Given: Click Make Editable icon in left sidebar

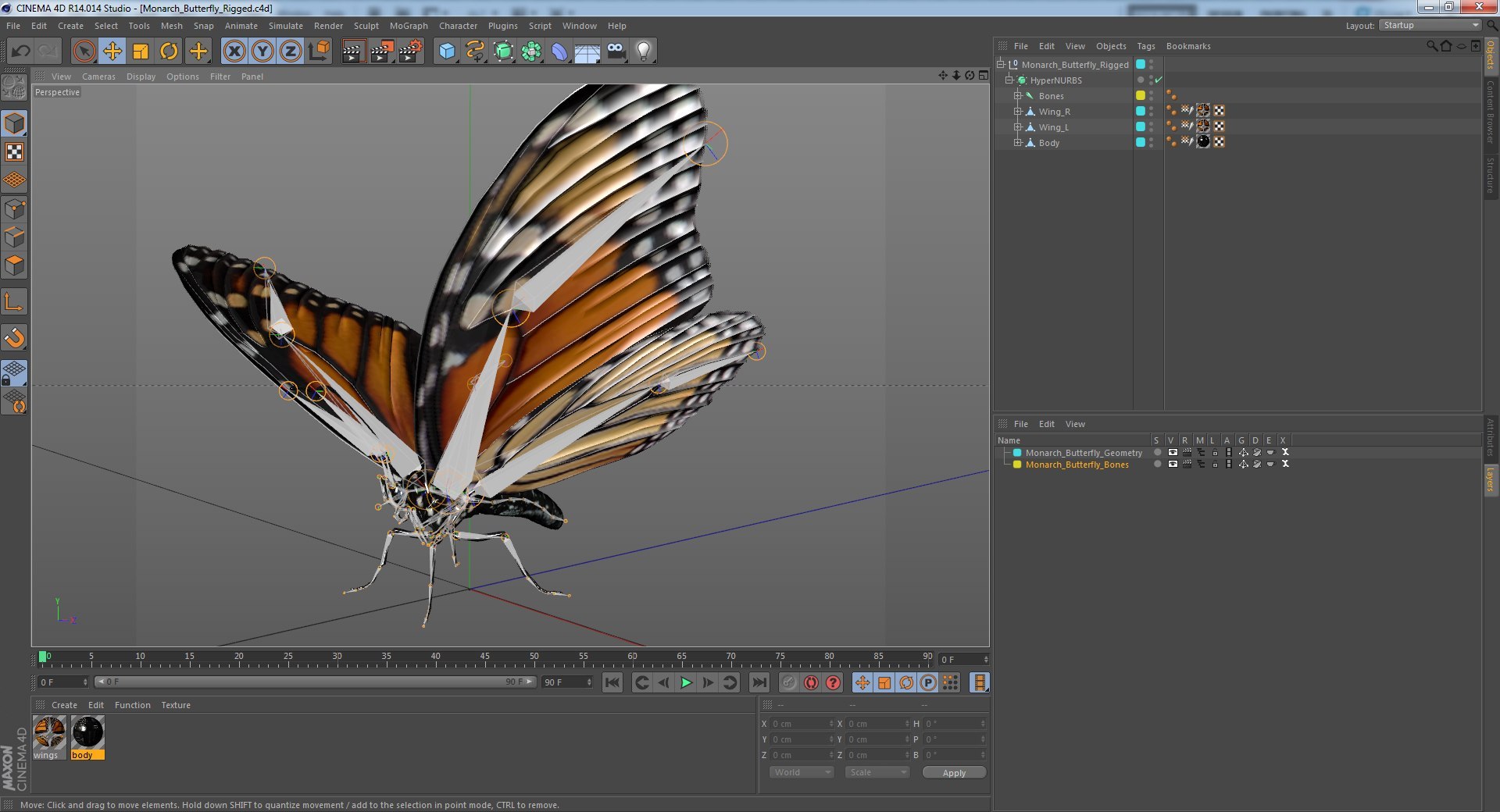Looking at the screenshot, I should pyautogui.click(x=14, y=87).
